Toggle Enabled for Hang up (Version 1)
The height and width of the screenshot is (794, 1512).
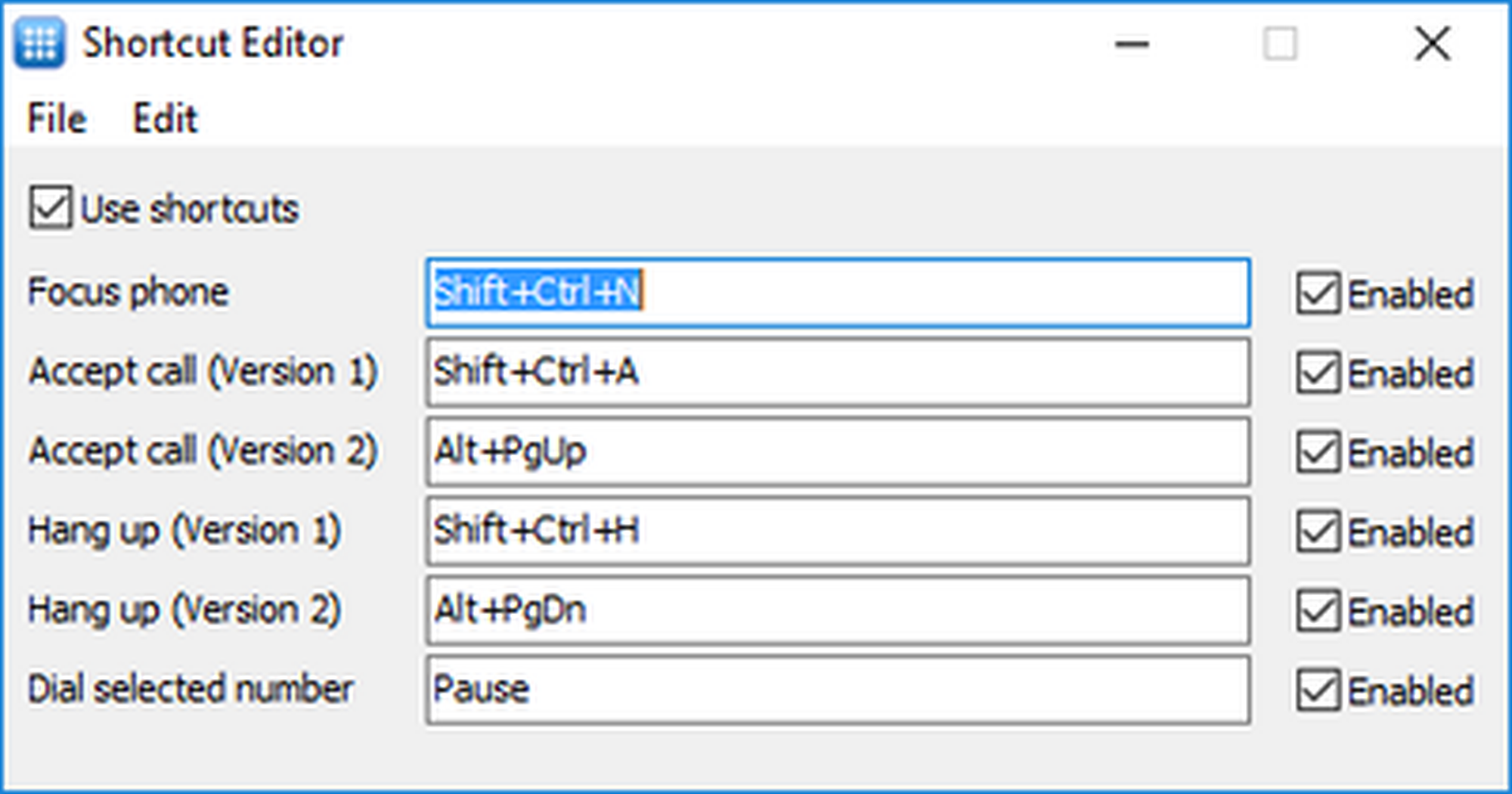[1318, 532]
